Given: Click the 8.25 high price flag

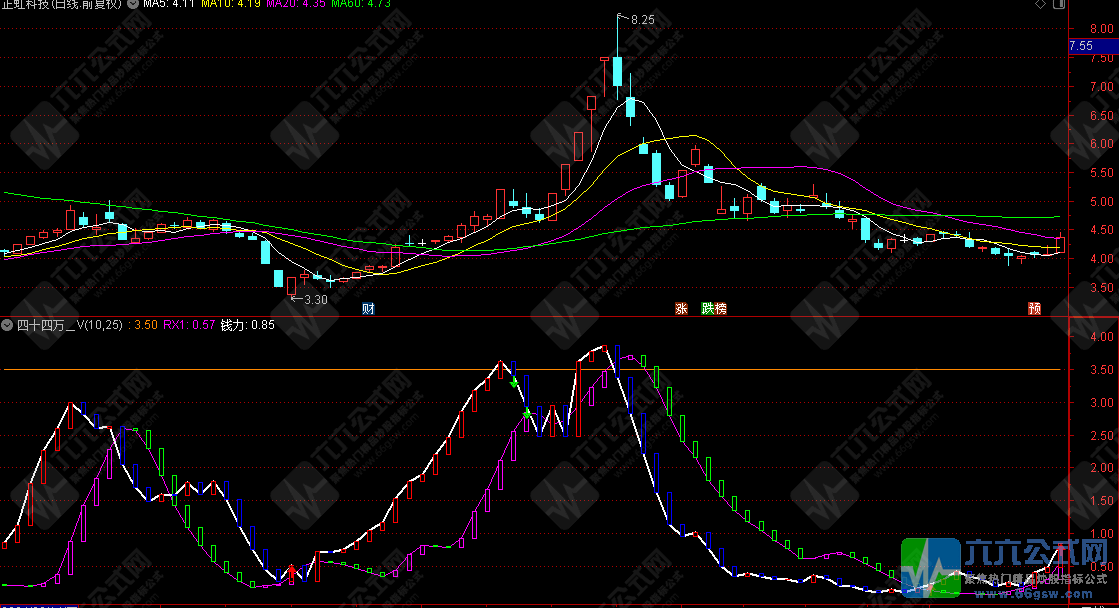Looking at the screenshot, I should 640,19.
